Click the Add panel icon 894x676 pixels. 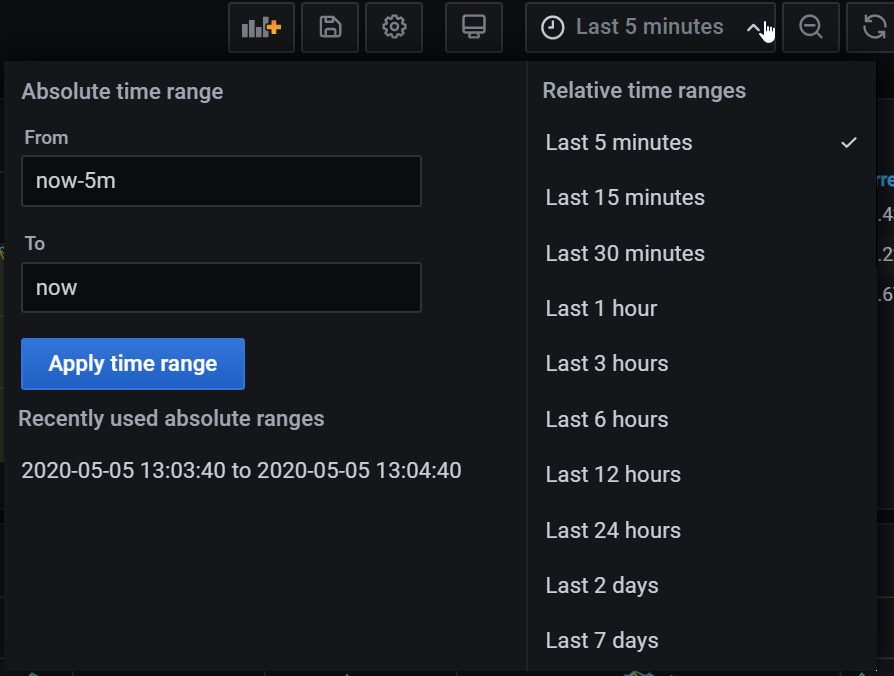(x=261, y=27)
